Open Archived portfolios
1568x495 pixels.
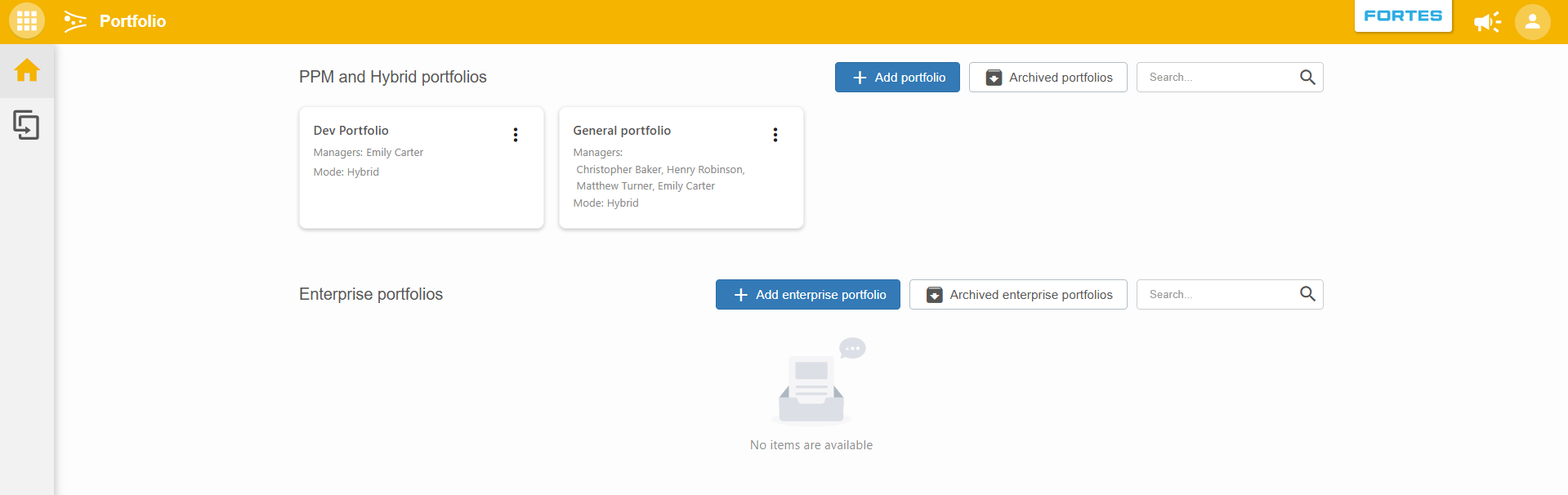[x=1048, y=78]
